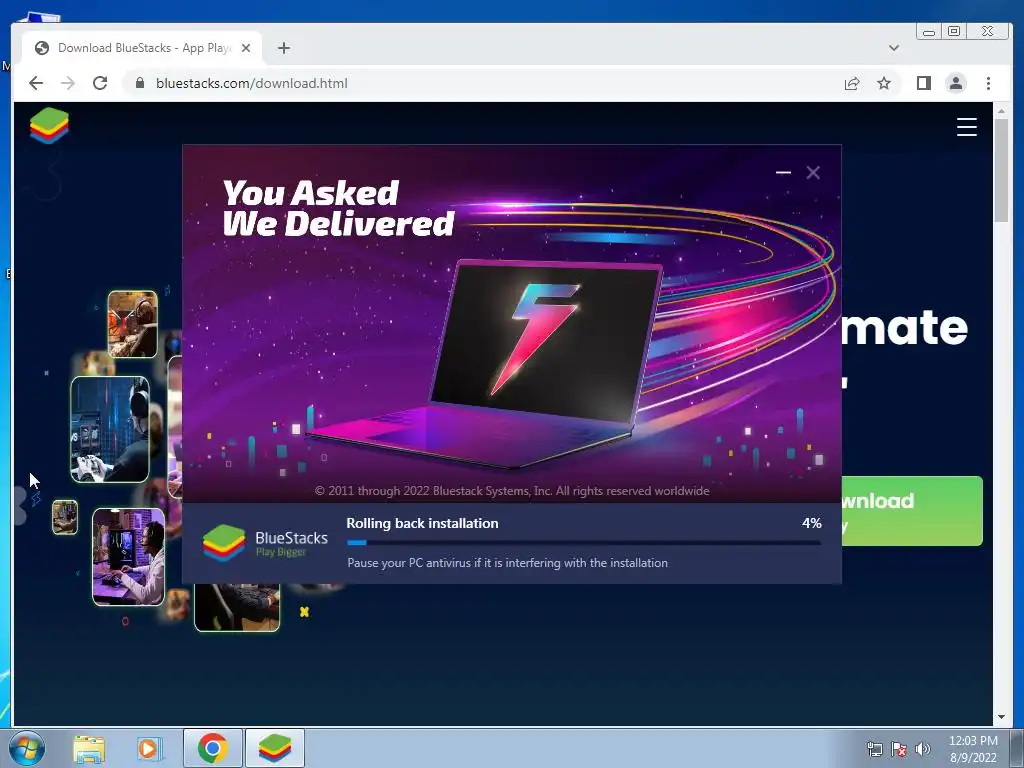1024x768 pixels.
Task: Click the share page icon in Chrome
Action: coord(852,84)
